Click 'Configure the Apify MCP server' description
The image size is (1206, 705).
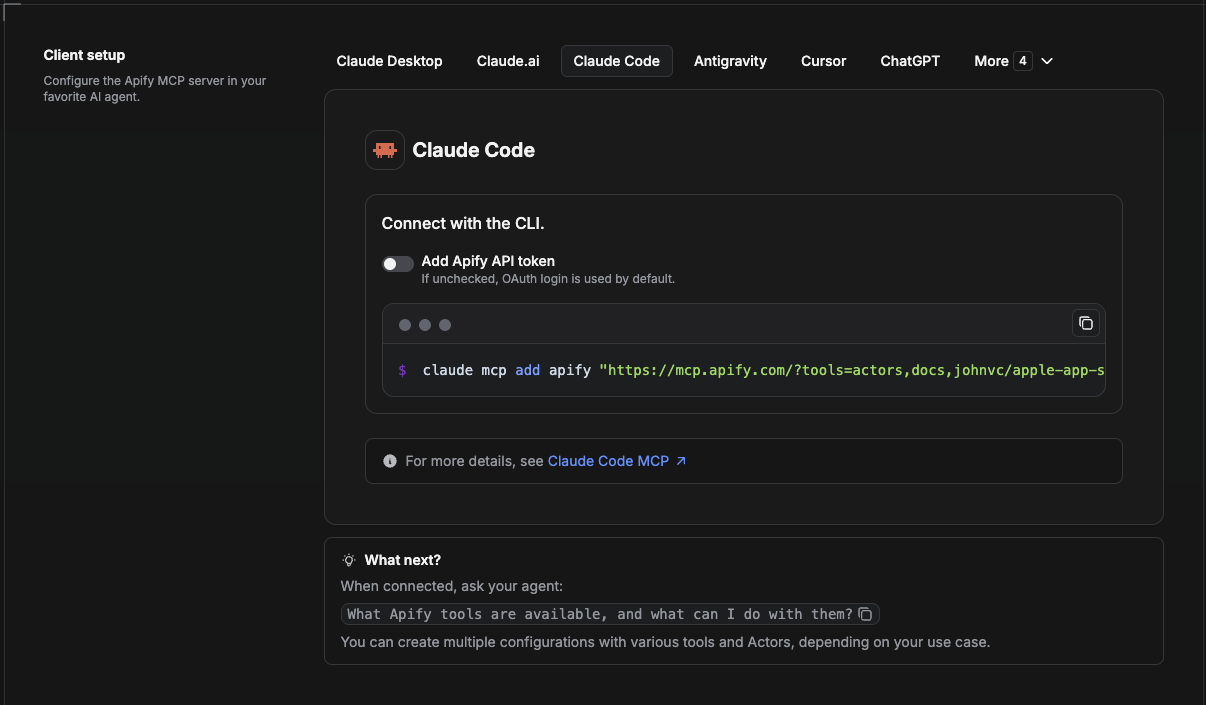[155, 89]
